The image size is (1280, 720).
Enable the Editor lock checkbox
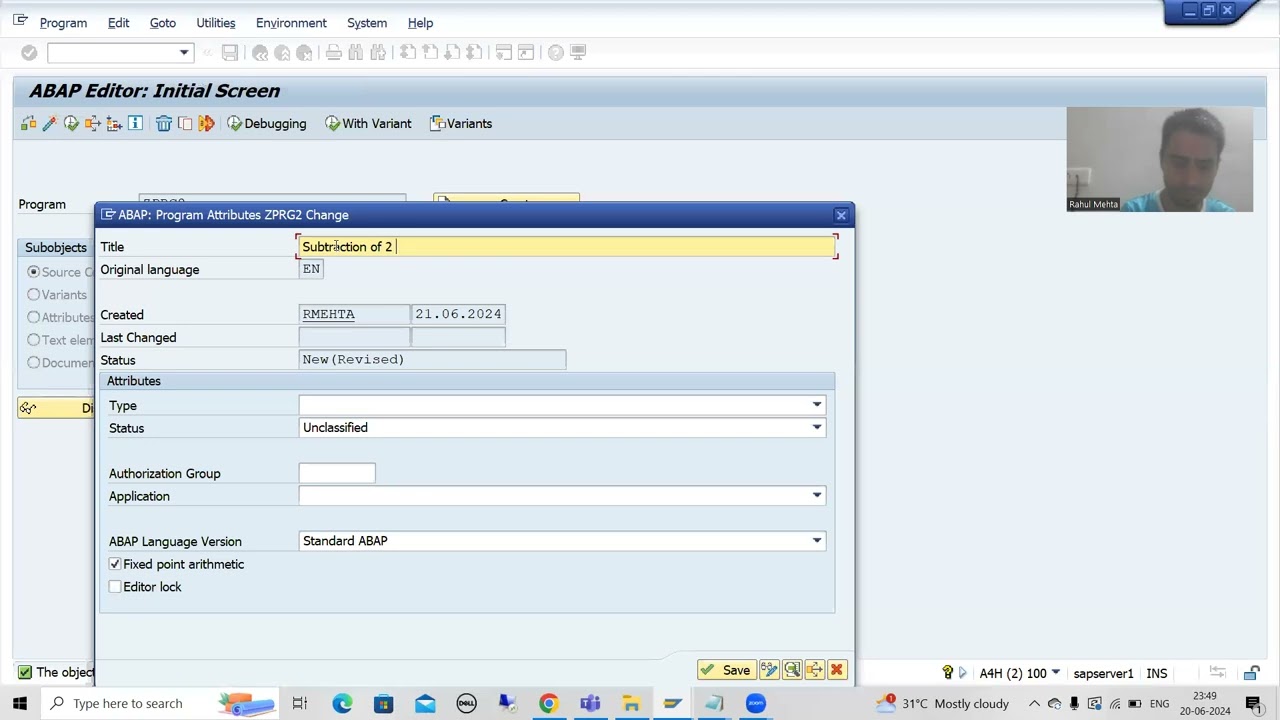point(115,587)
